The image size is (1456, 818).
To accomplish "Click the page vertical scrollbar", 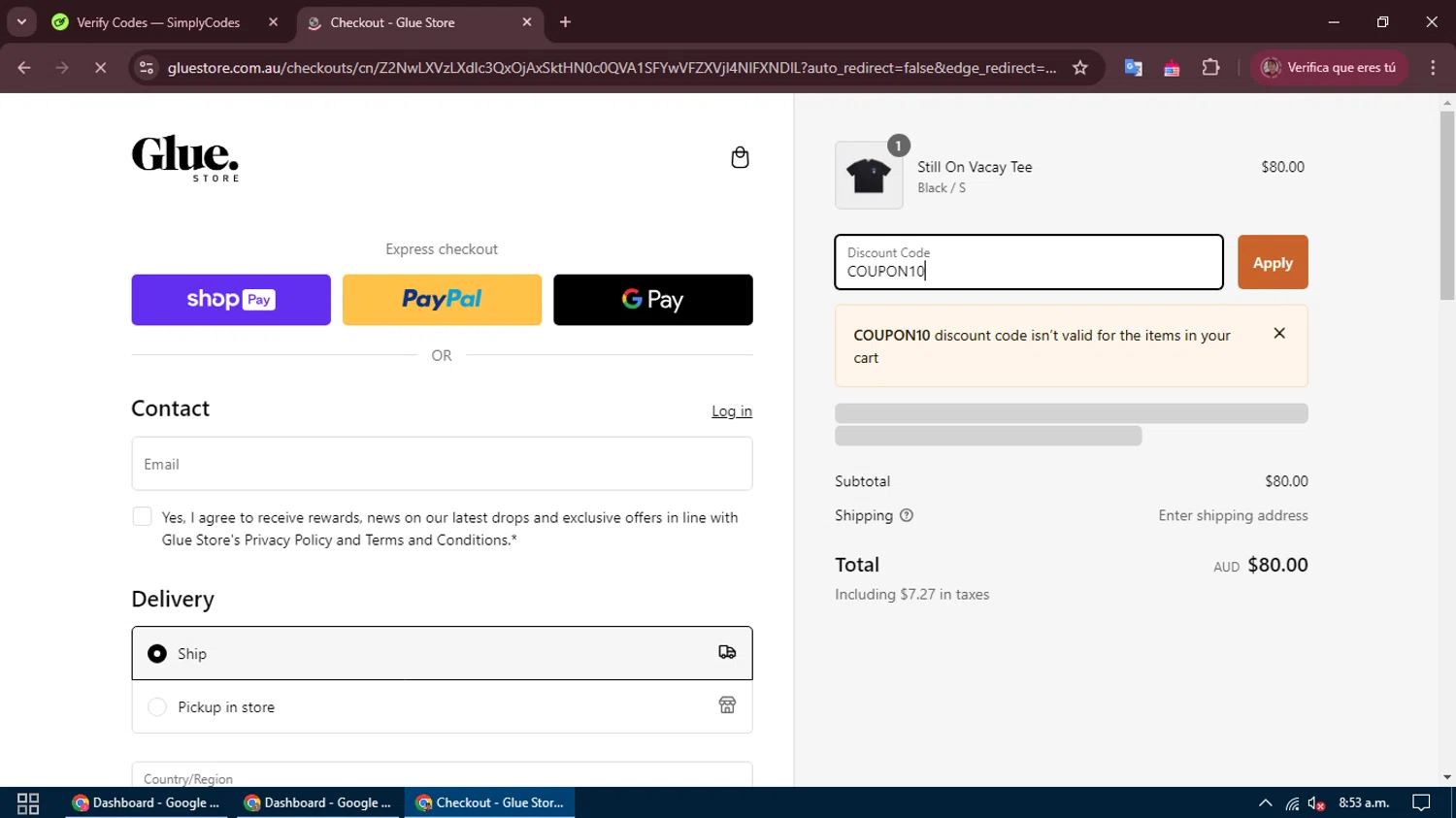I will (1447, 206).
